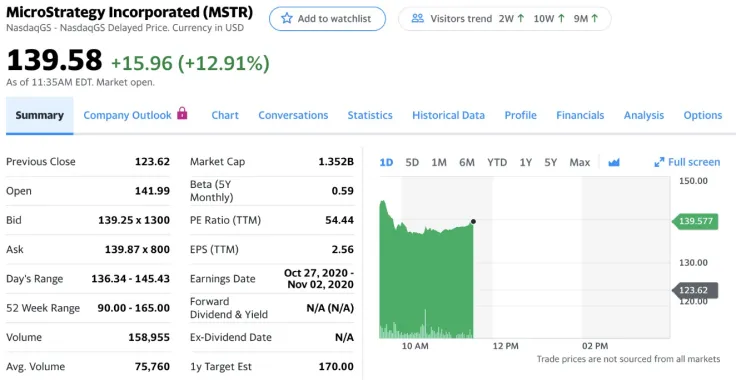The height and width of the screenshot is (380, 736).
Task: Open the Financials tab
Action: click(580, 115)
